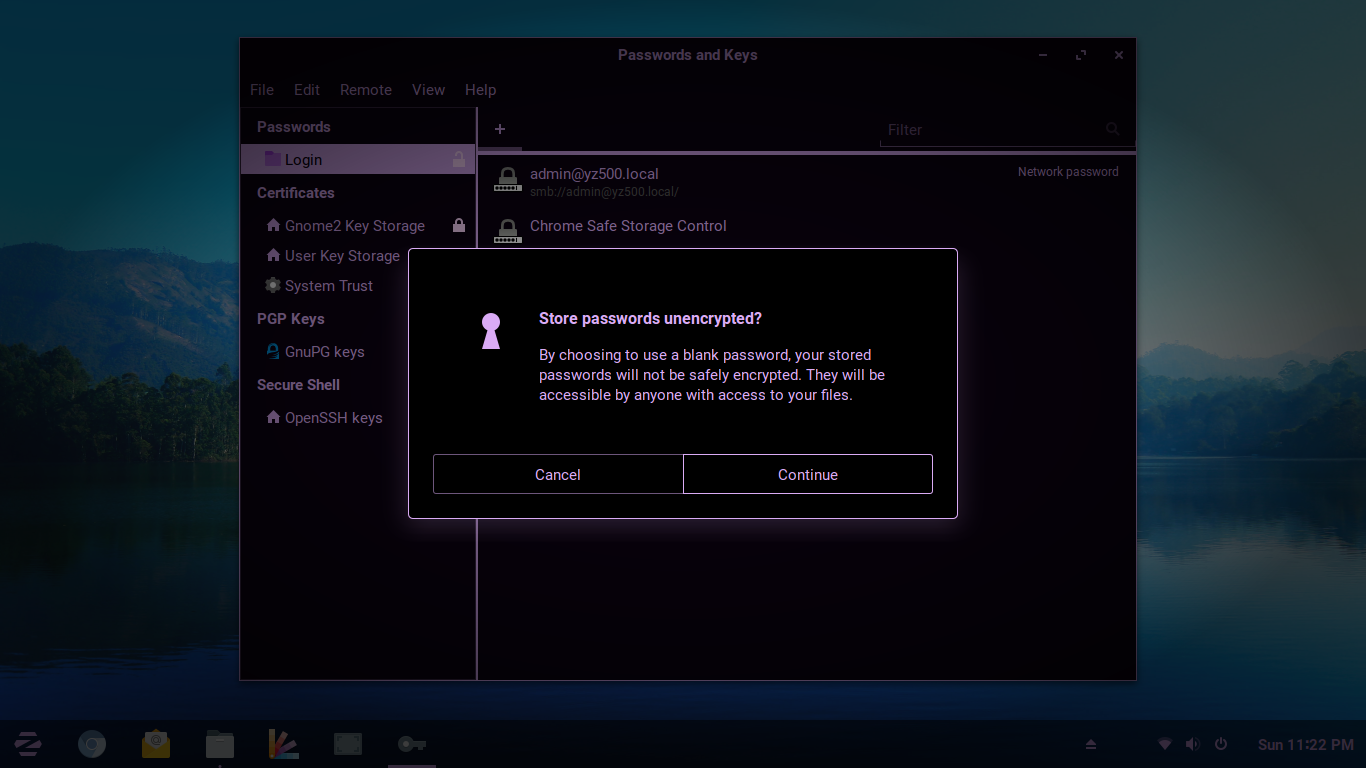The height and width of the screenshot is (768, 1366).
Task: Click the volume speaker icon in tray
Action: click(1192, 744)
